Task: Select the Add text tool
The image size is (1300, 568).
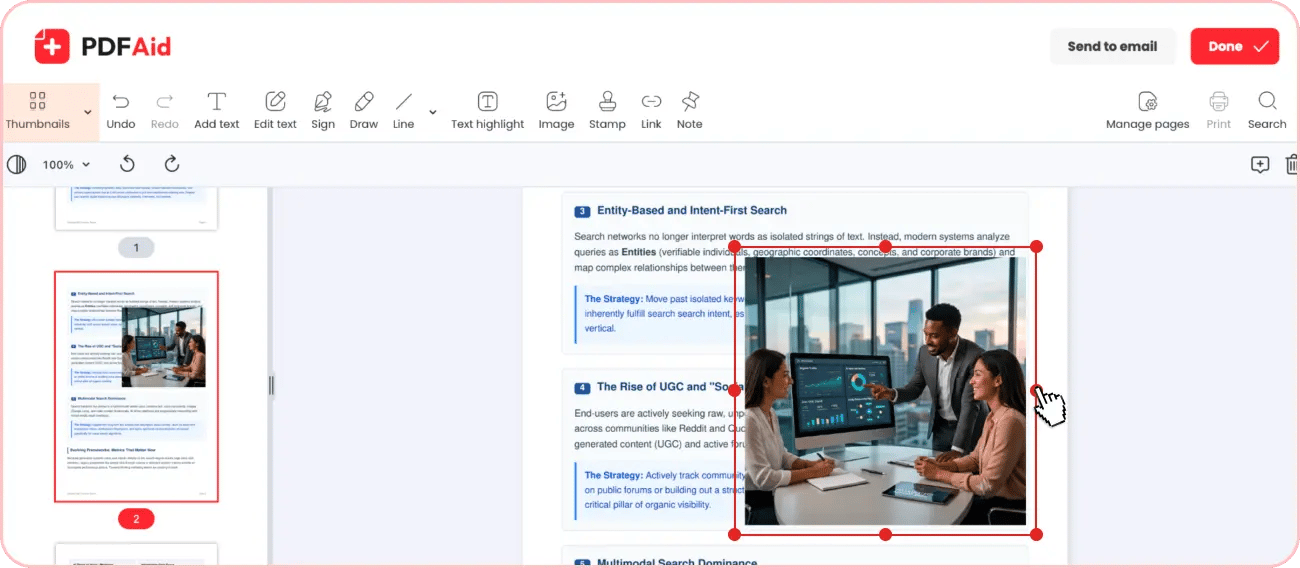Action: click(217, 111)
